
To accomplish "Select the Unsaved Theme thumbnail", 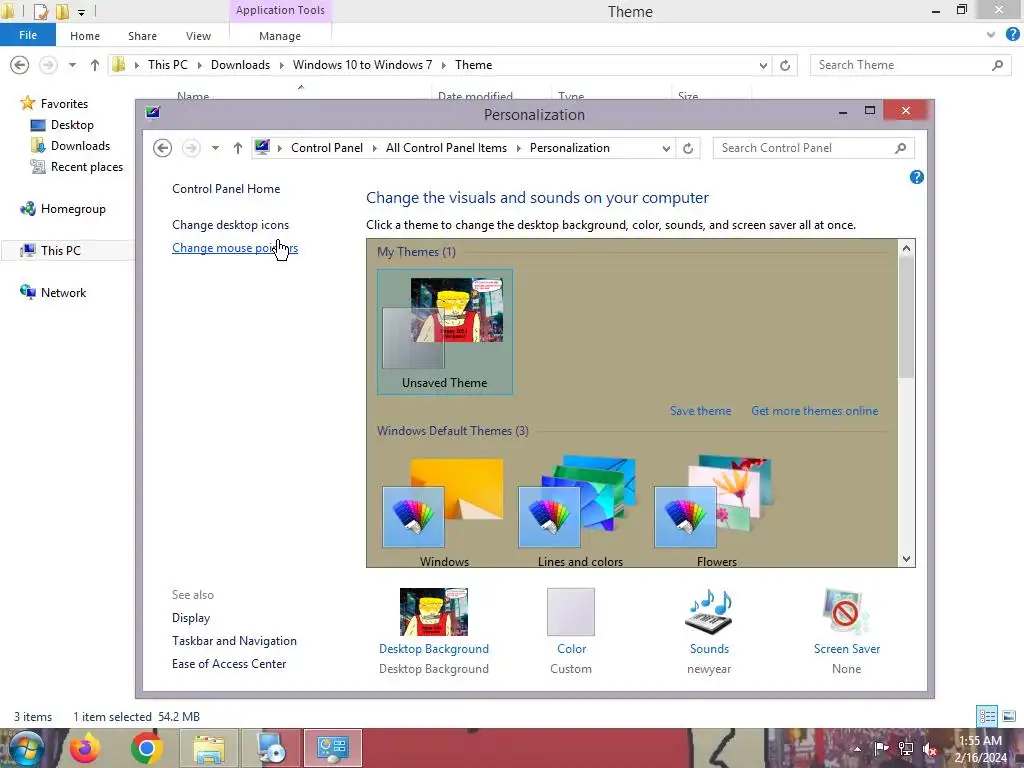I will [445, 332].
